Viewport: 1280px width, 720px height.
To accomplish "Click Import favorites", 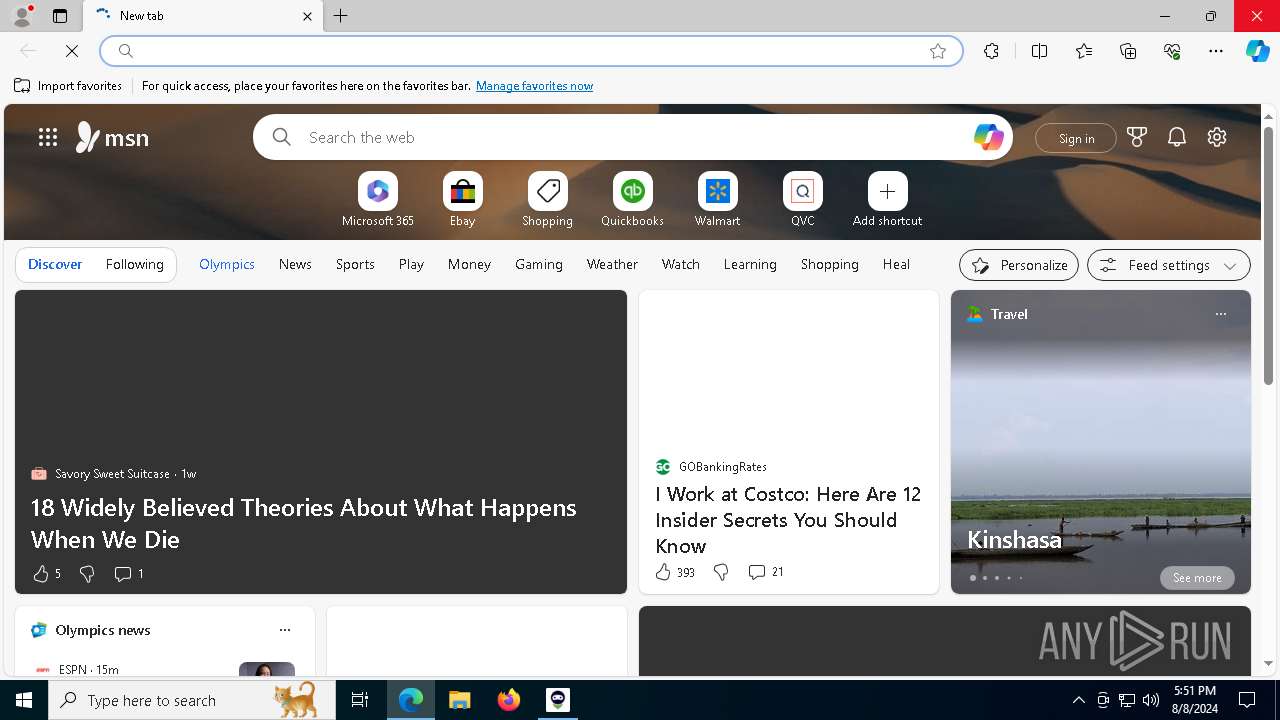I will [x=68, y=86].
